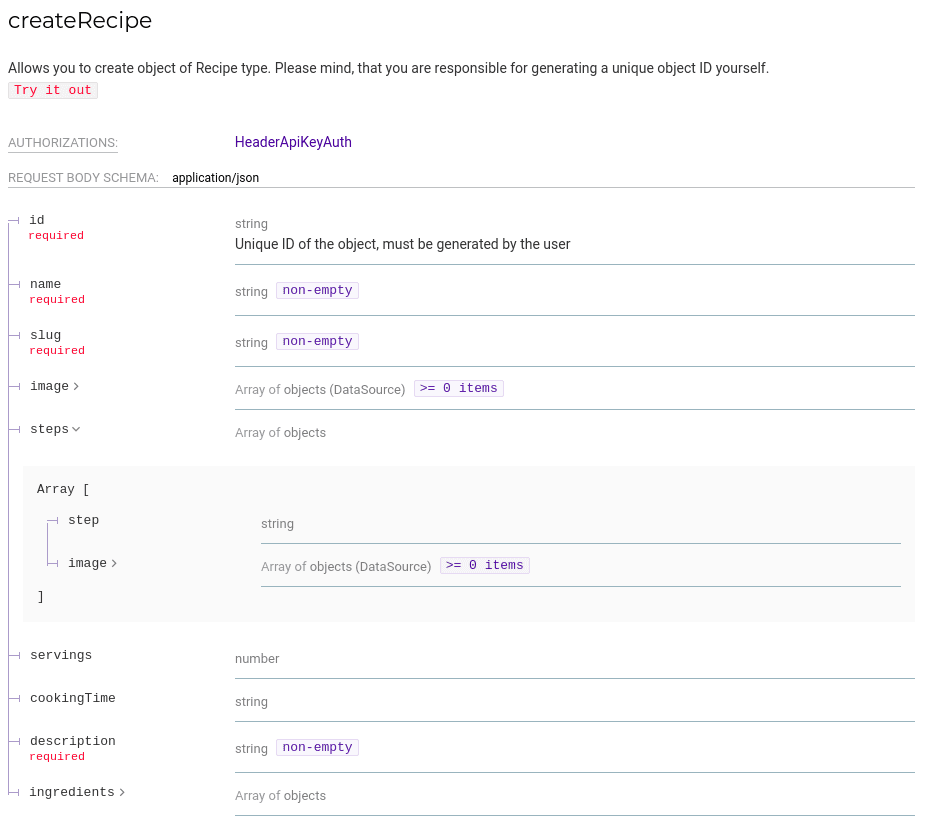The height and width of the screenshot is (826, 930).
Task: Click the description property name
Action: click(x=73, y=741)
